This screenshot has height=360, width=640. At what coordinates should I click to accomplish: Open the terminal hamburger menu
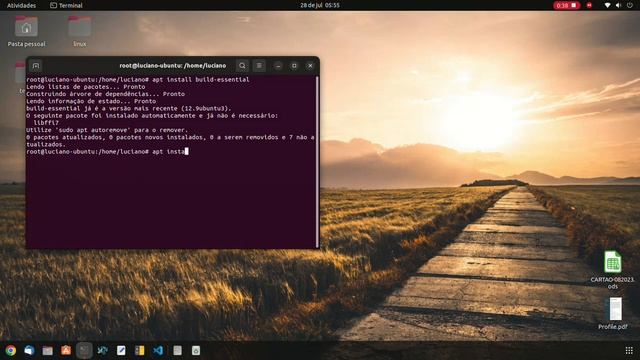coord(259,66)
